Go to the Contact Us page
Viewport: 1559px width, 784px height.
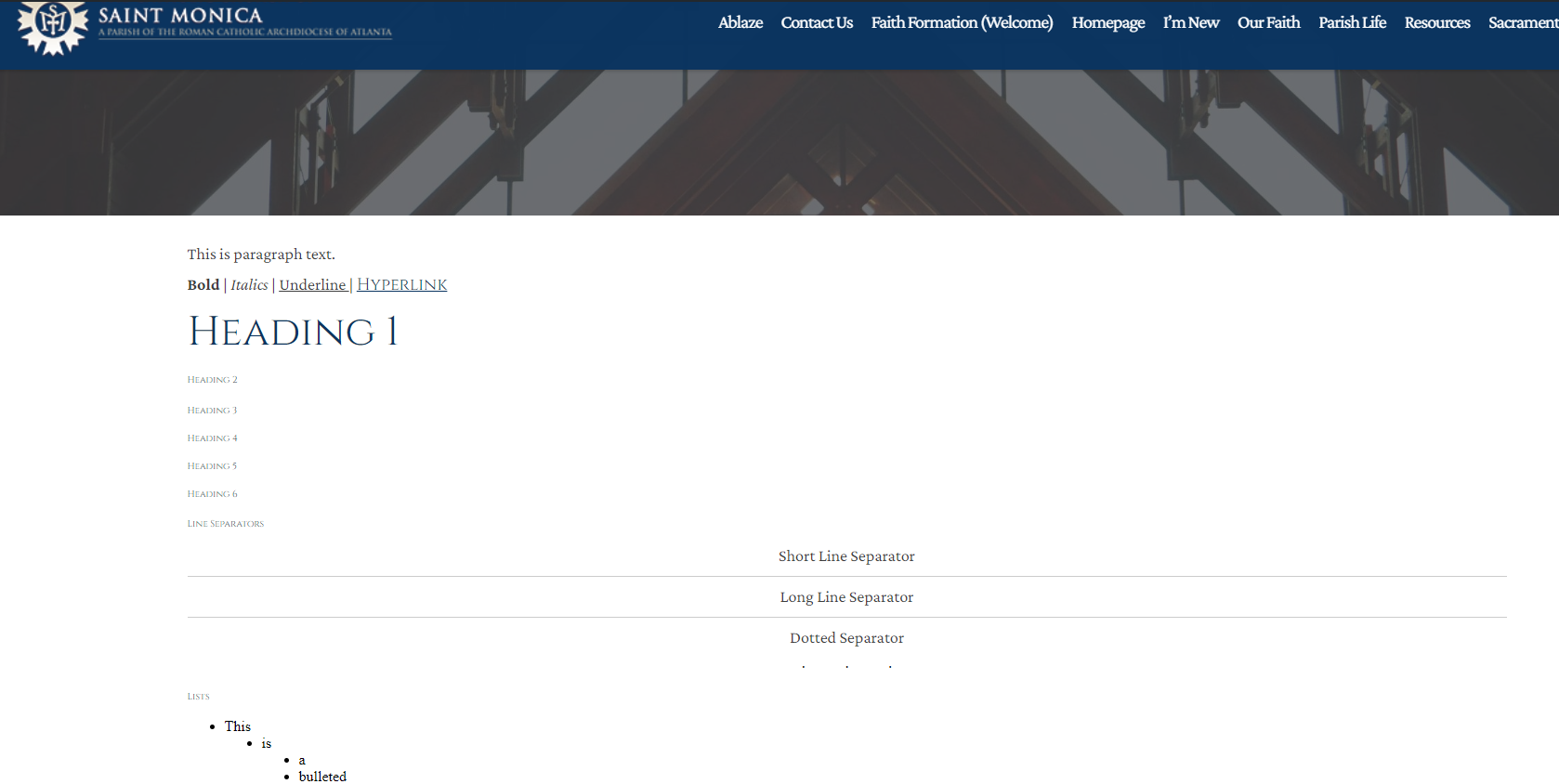click(816, 22)
